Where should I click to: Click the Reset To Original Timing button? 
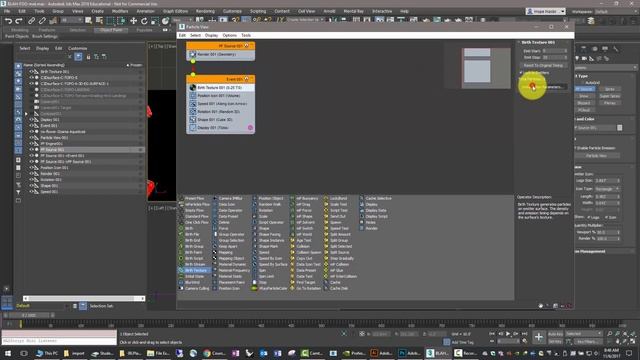[543, 65]
